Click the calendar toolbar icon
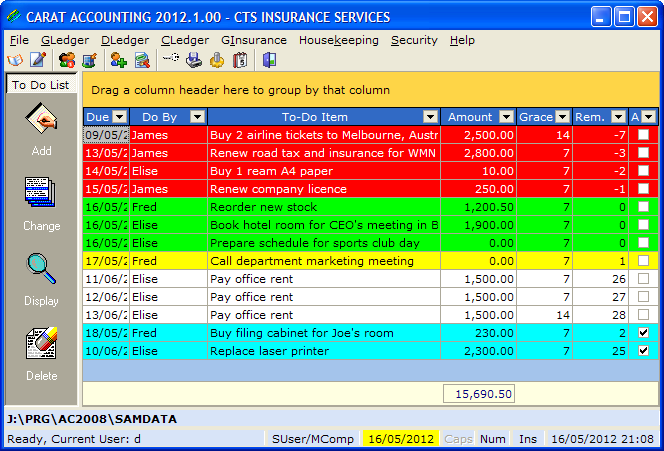Viewport: 664px width, 451px height. pos(240,60)
